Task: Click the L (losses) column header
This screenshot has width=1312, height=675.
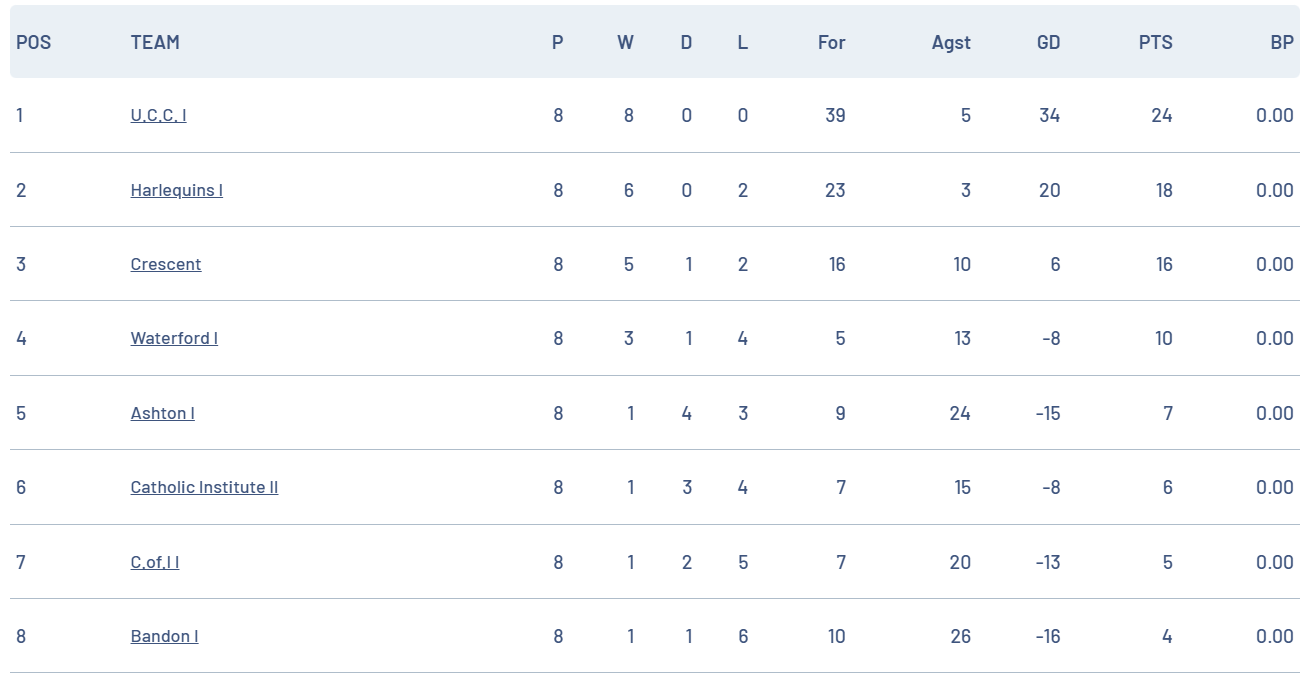Action: click(x=742, y=42)
